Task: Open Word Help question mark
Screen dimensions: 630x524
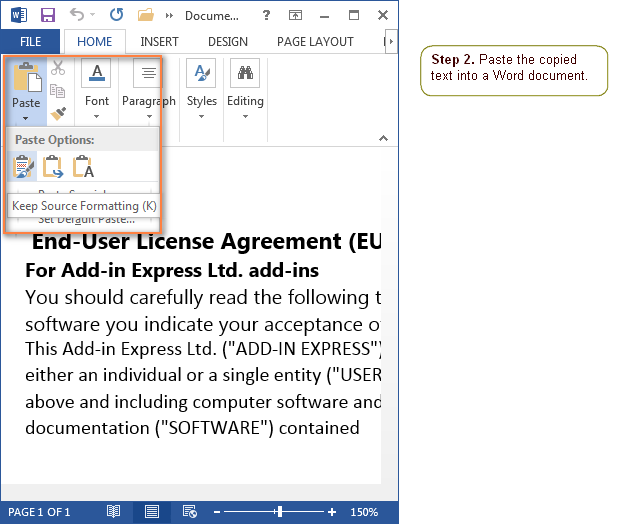Action: click(266, 15)
